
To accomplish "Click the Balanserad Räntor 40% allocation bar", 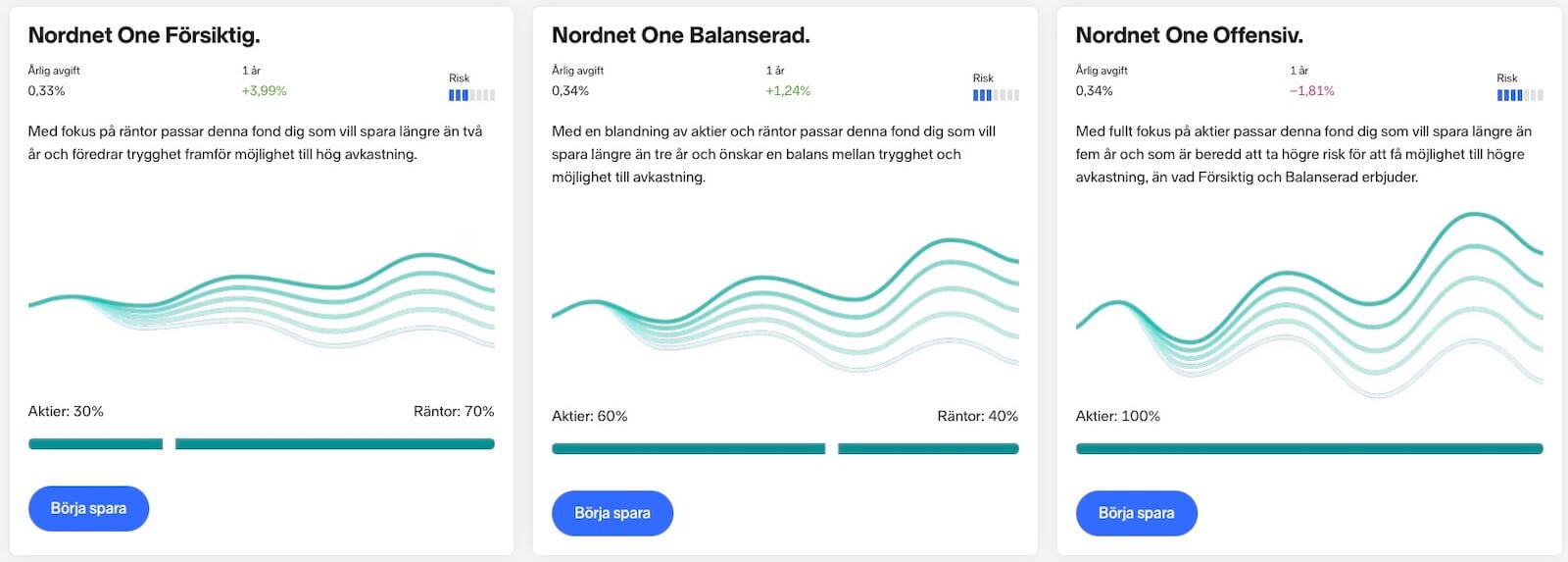I will pos(928,449).
